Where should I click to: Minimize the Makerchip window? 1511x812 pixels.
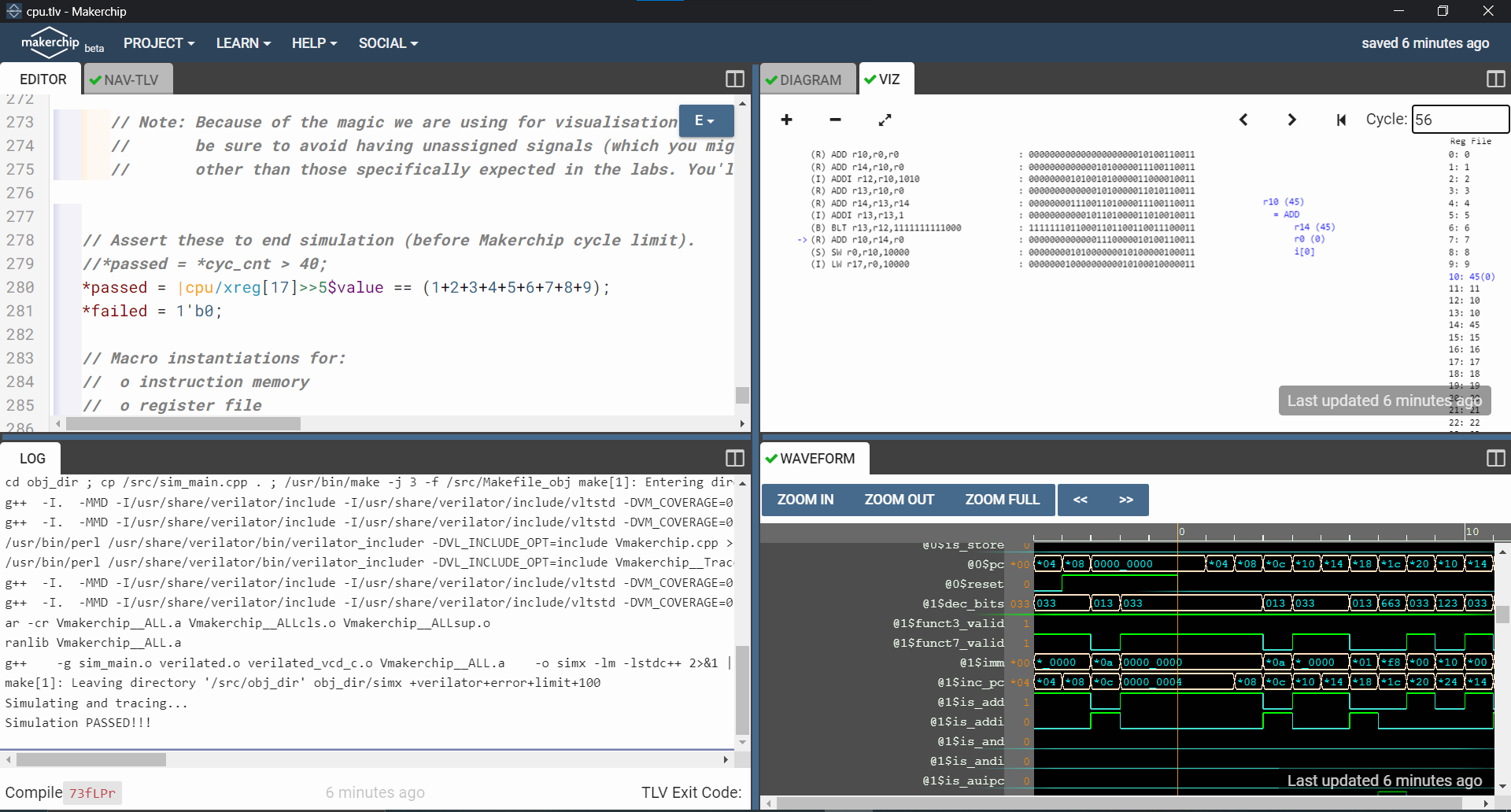click(1398, 11)
